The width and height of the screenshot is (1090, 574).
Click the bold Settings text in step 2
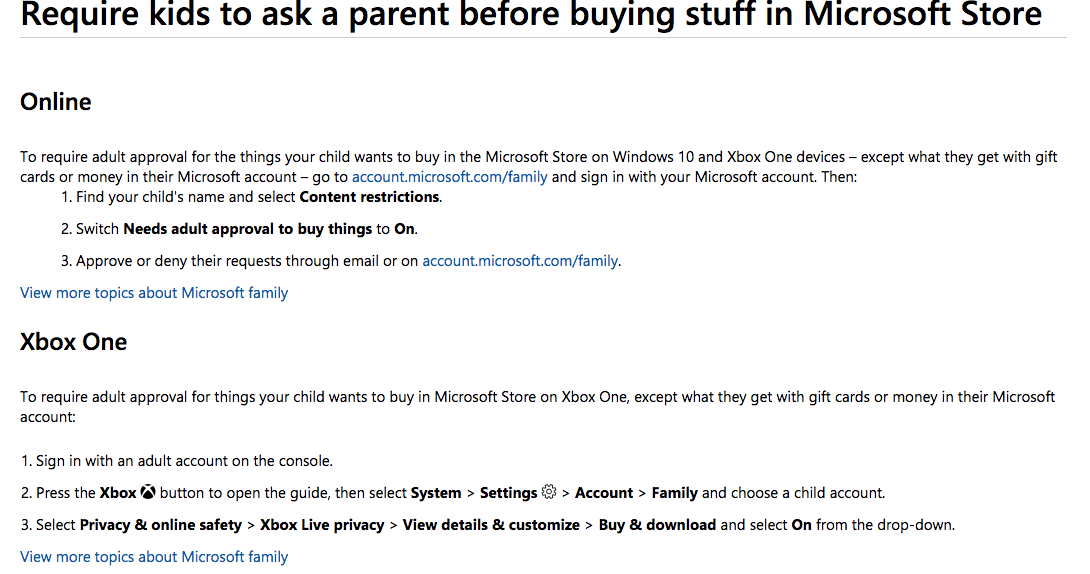pyautogui.click(x=508, y=493)
